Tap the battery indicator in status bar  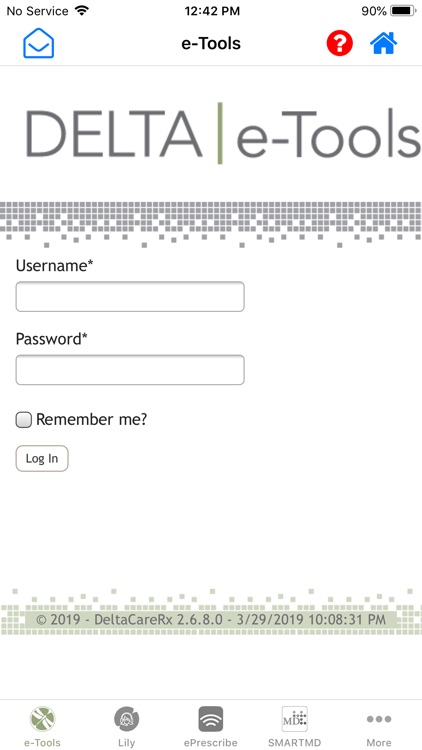[x=404, y=11]
